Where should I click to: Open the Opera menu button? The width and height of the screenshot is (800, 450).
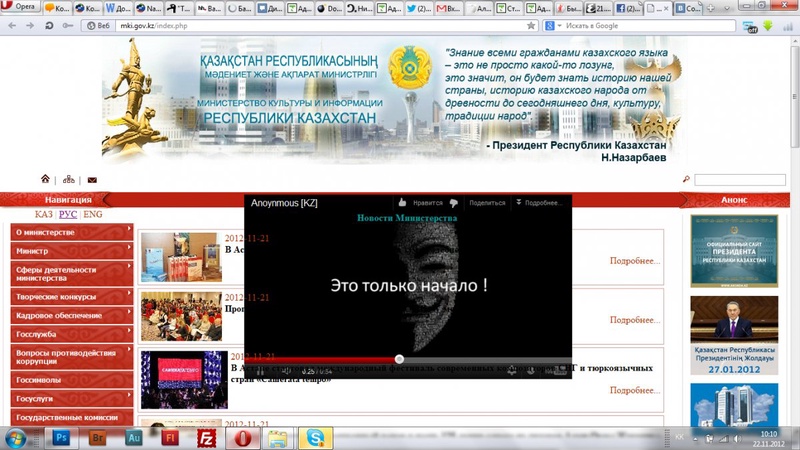(x=22, y=8)
